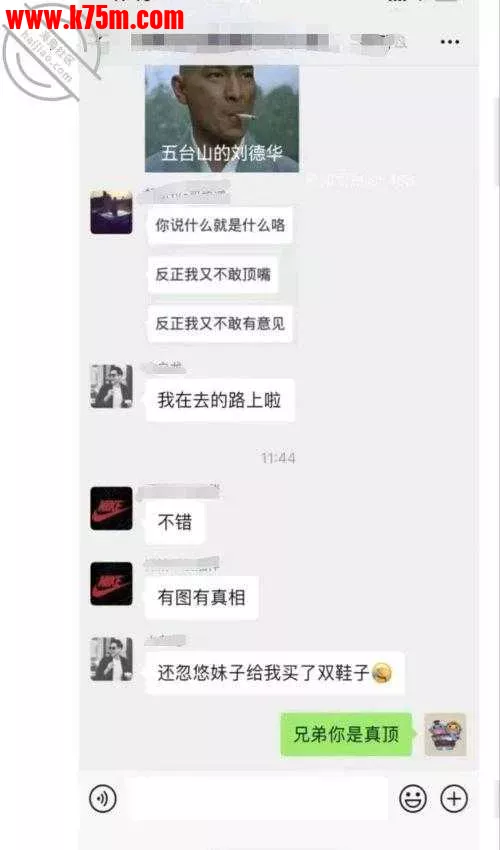
Task: Tap the 不错 message bubble
Action: [175, 523]
